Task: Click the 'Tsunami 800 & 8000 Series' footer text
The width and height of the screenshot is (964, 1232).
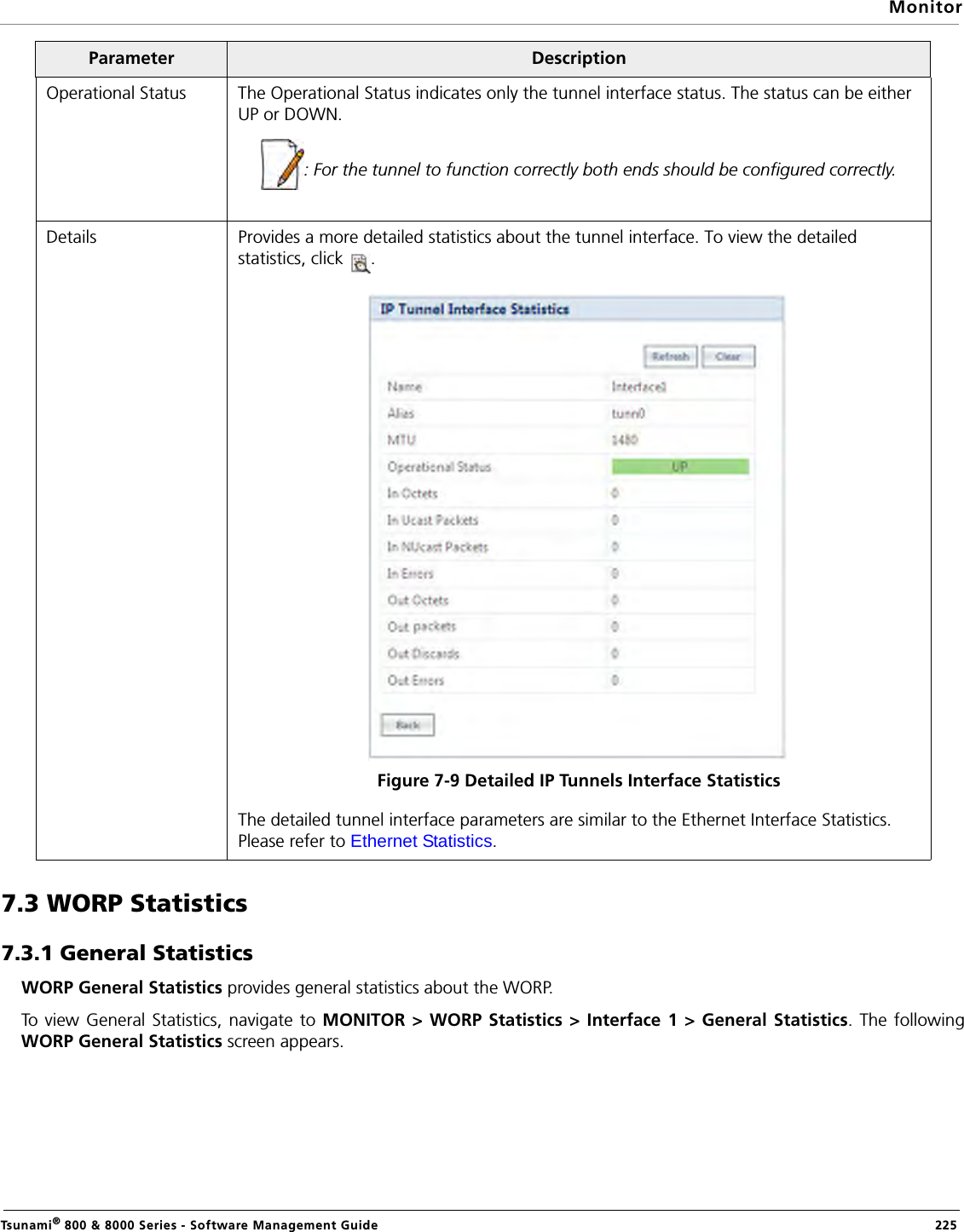Action: (x=189, y=1224)
